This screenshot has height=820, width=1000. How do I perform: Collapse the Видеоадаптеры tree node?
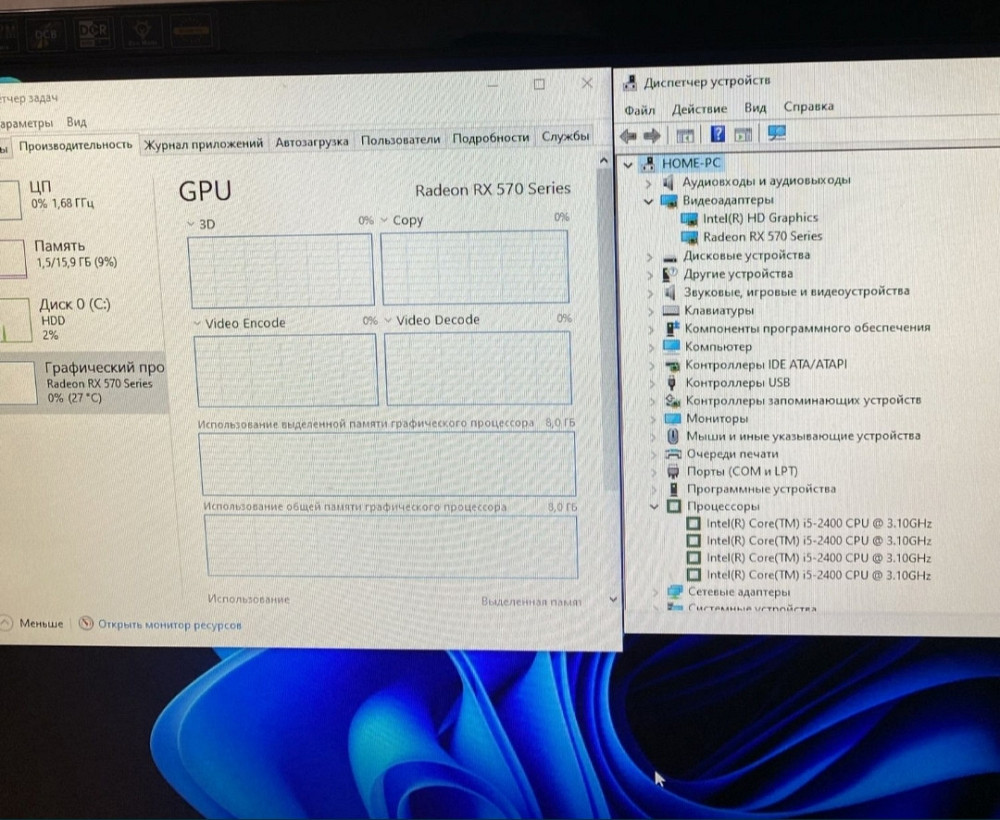649,200
